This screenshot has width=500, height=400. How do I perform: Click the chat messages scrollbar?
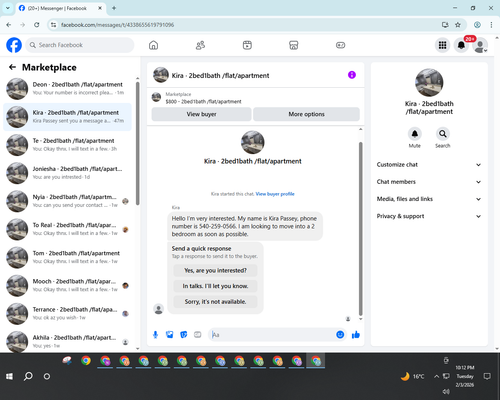360,228
